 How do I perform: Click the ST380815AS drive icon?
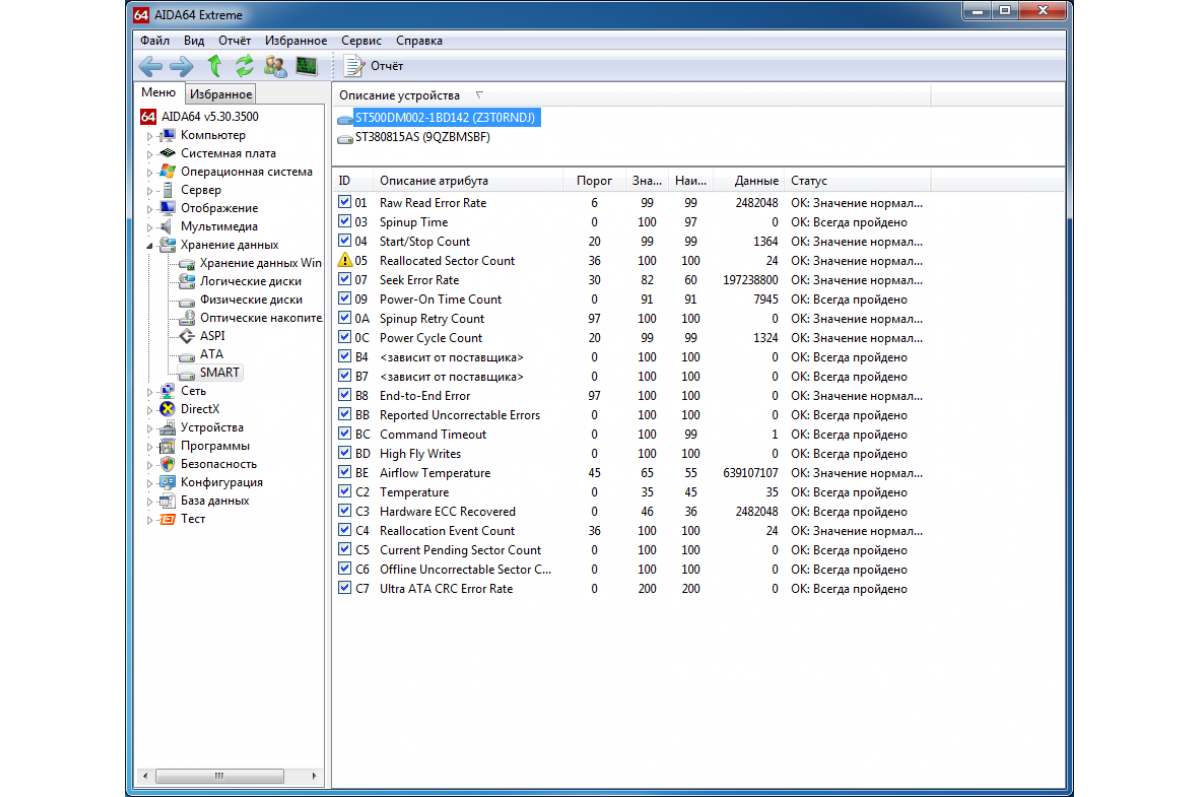coord(346,138)
